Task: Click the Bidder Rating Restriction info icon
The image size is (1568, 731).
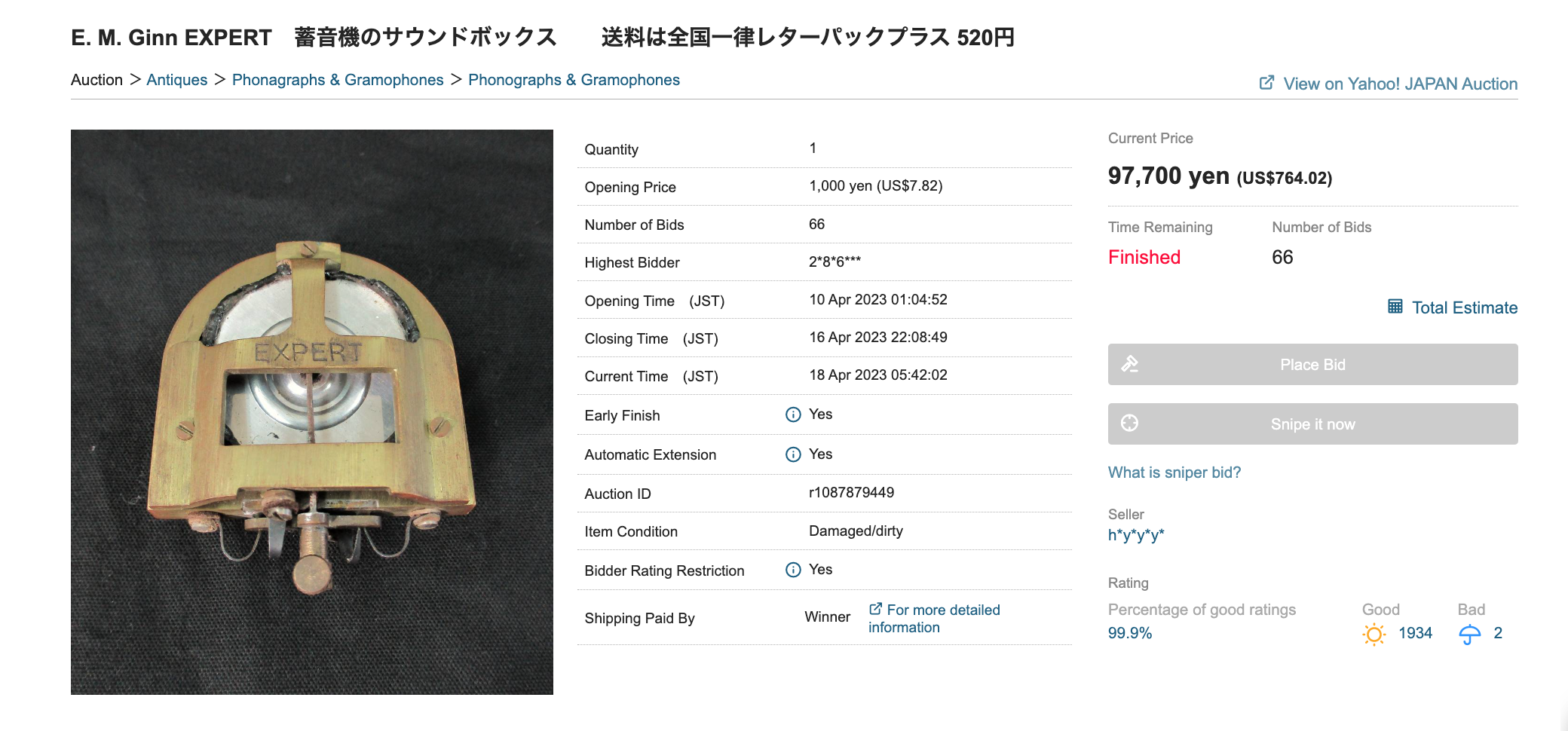Action: point(793,570)
